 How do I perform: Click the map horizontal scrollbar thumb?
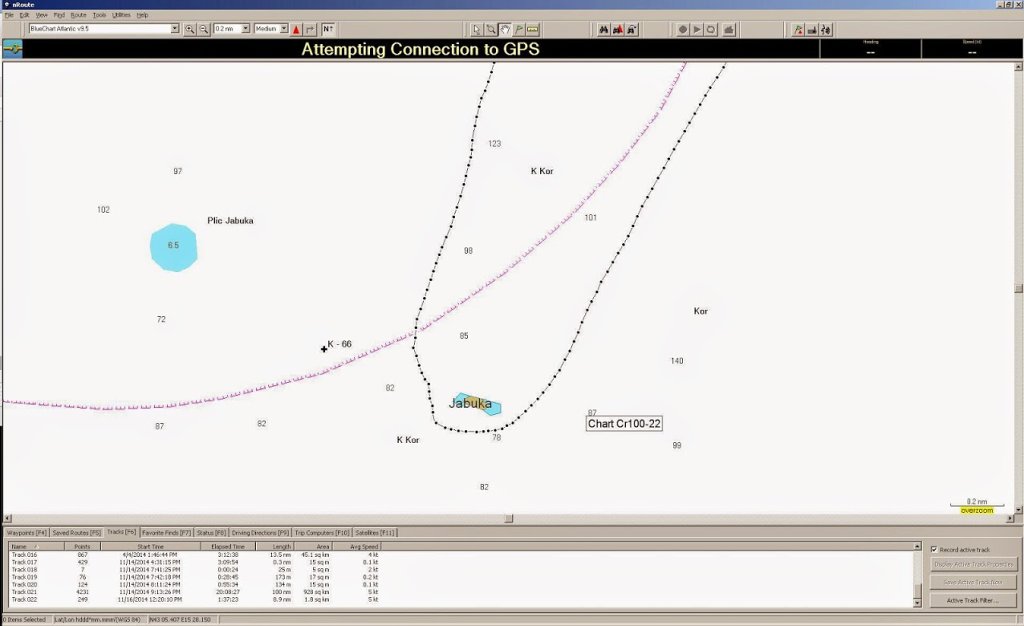tap(508, 519)
